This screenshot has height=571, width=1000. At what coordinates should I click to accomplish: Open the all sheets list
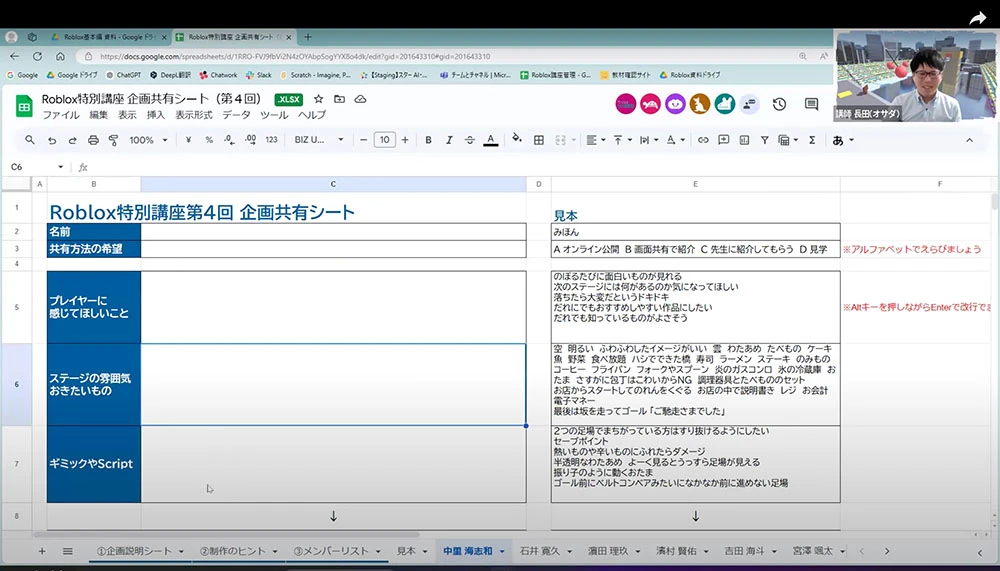click(x=68, y=551)
